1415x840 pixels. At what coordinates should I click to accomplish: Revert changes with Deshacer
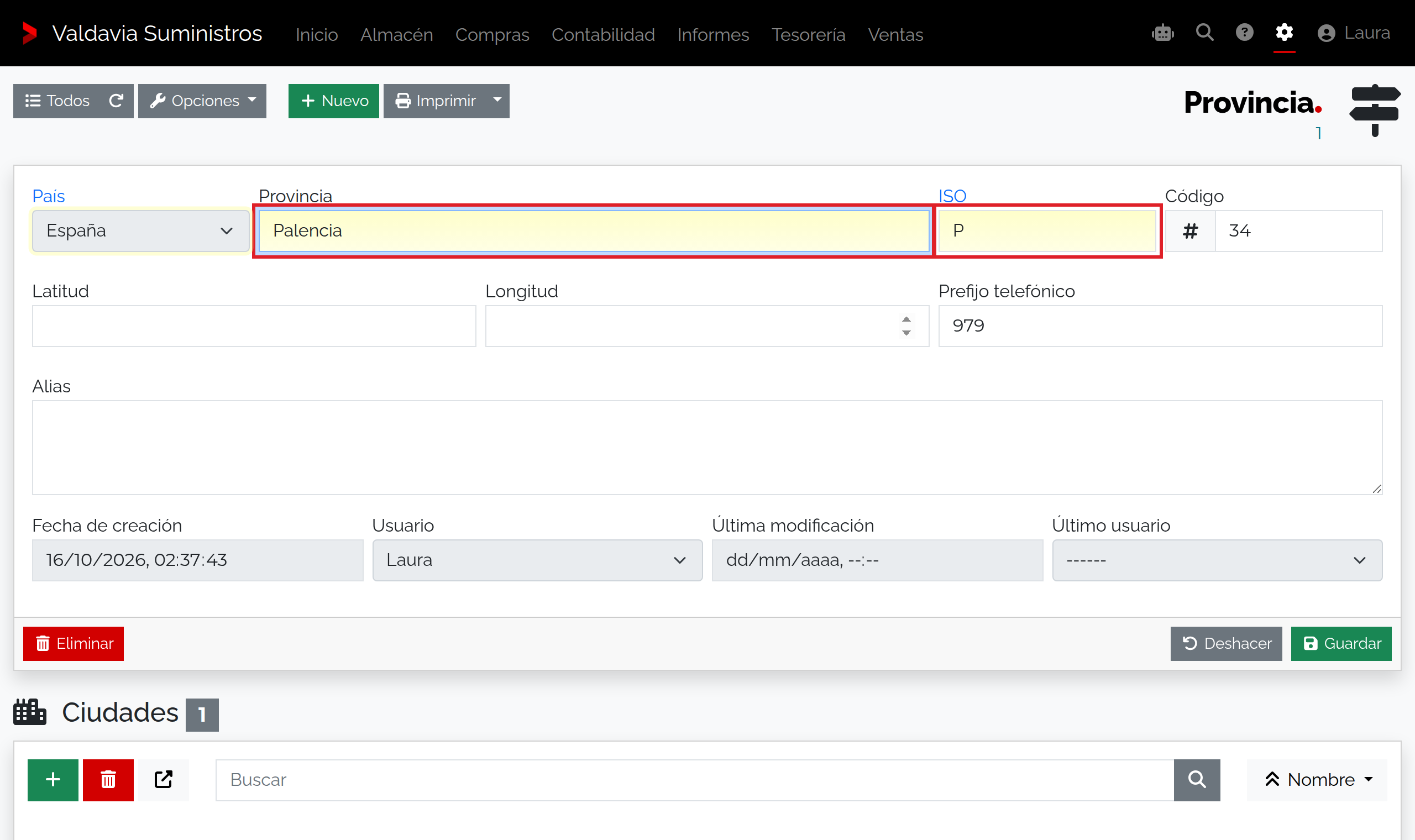pyautogui.click(x=1226, y=644)
